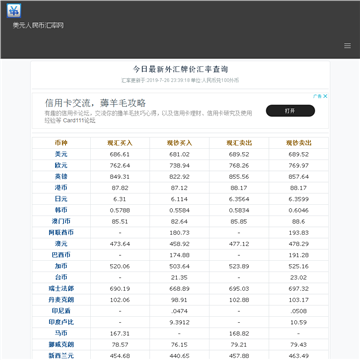Select the 690.19 Swiss franc spot buy value
The width and height of the screenshot is (360, 360).
click(120, 289)
